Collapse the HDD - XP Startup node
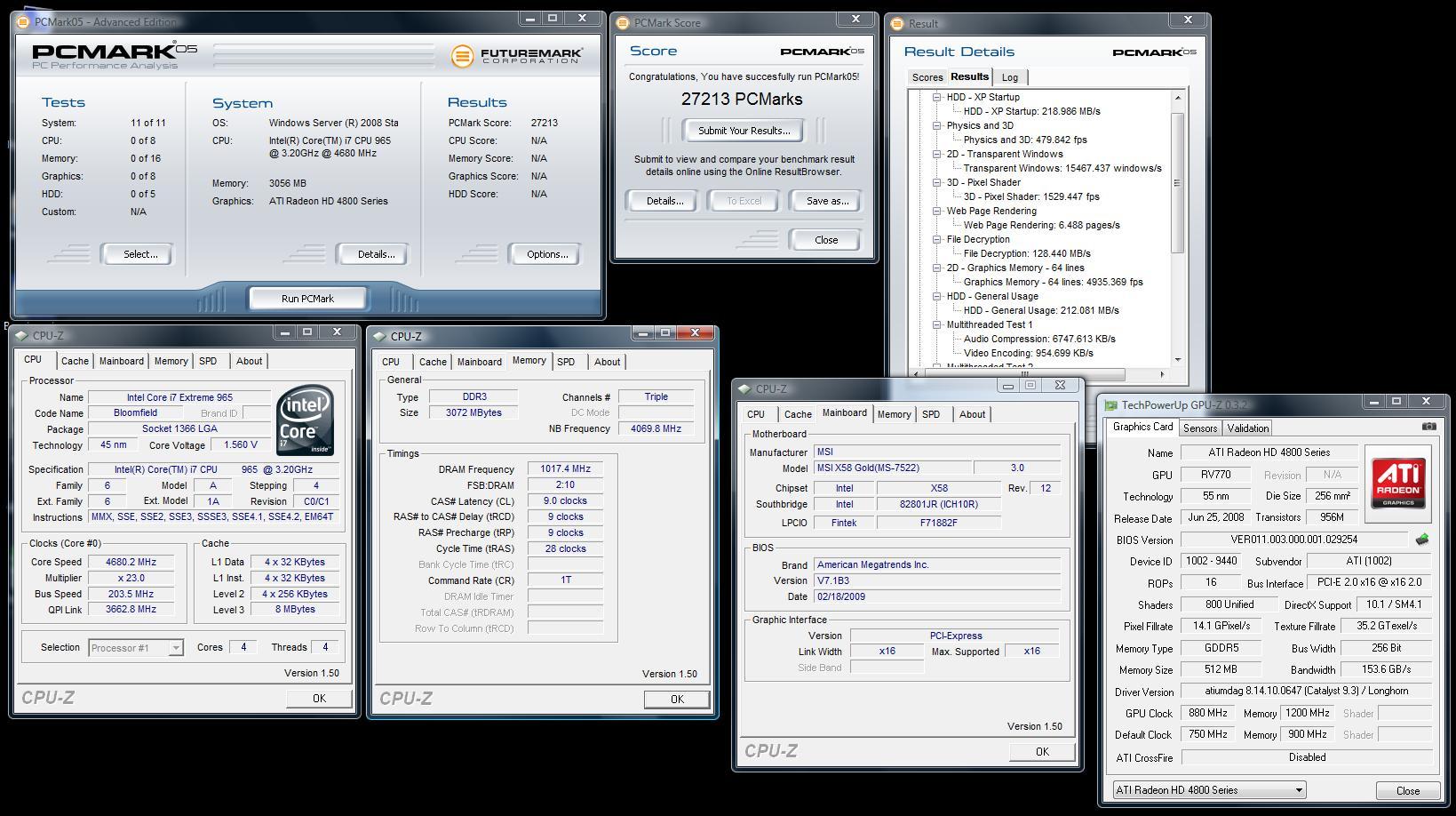The height and width of the screenshot is (816, 1456). click(936, 97)
